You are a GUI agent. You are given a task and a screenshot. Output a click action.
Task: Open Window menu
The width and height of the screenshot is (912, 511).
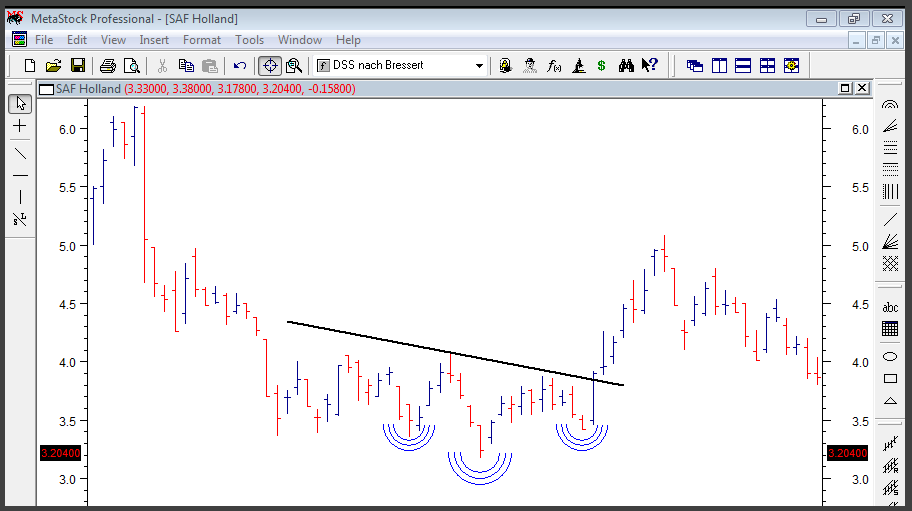(300, 40)
